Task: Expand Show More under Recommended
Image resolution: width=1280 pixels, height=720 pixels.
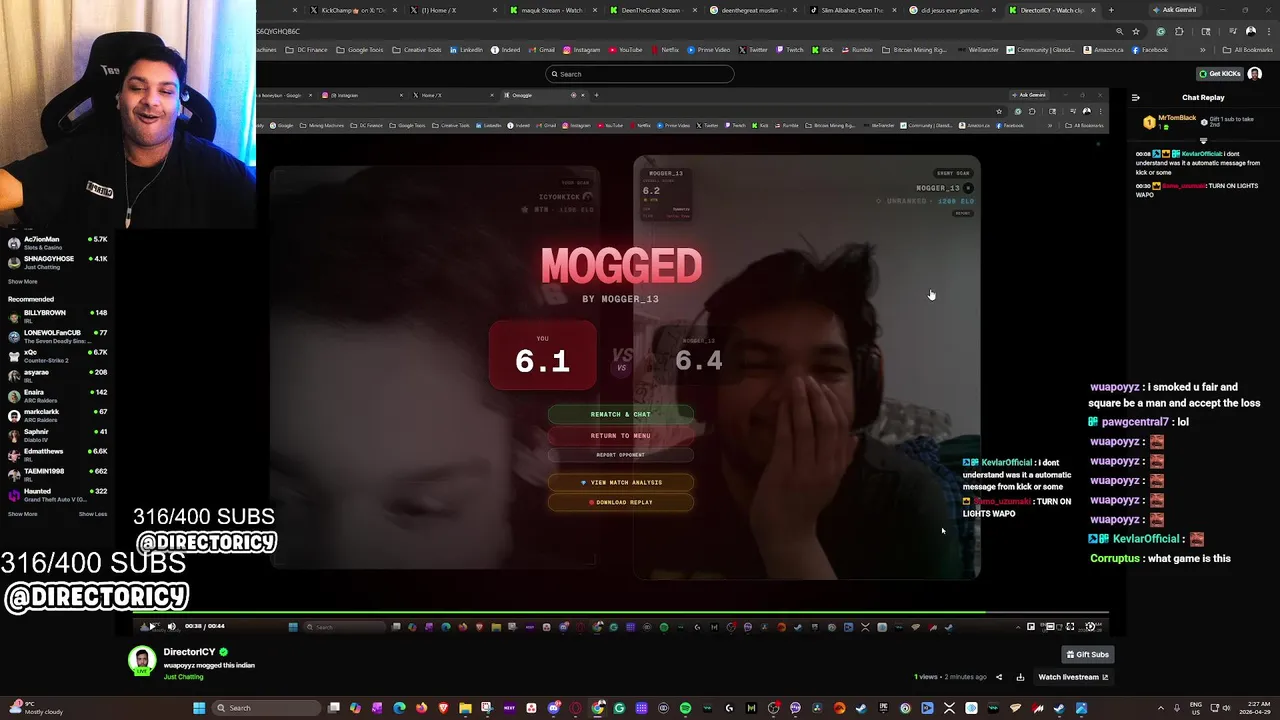Action: 23,514
